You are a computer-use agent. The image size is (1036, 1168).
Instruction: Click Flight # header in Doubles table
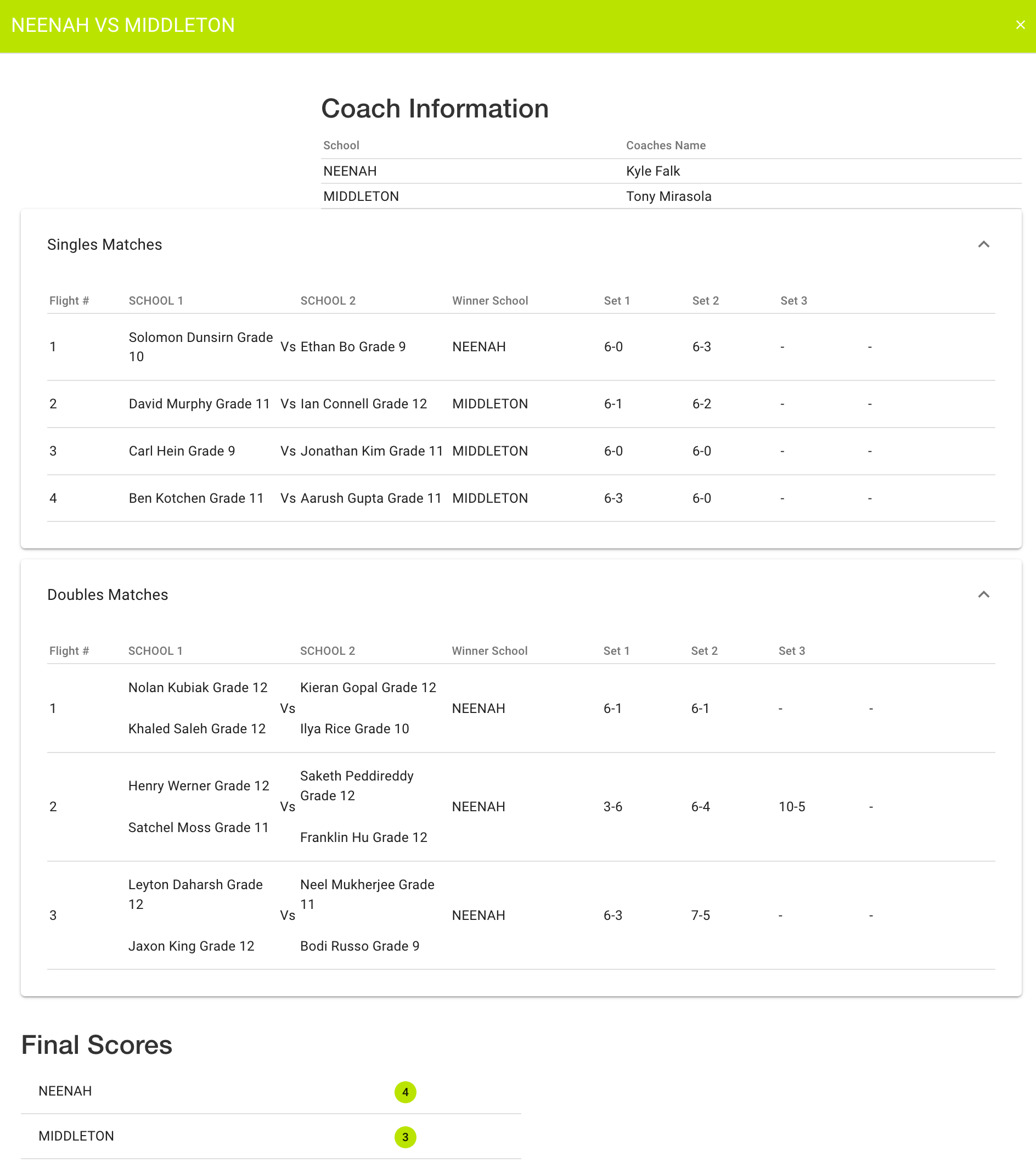(69, 651)
